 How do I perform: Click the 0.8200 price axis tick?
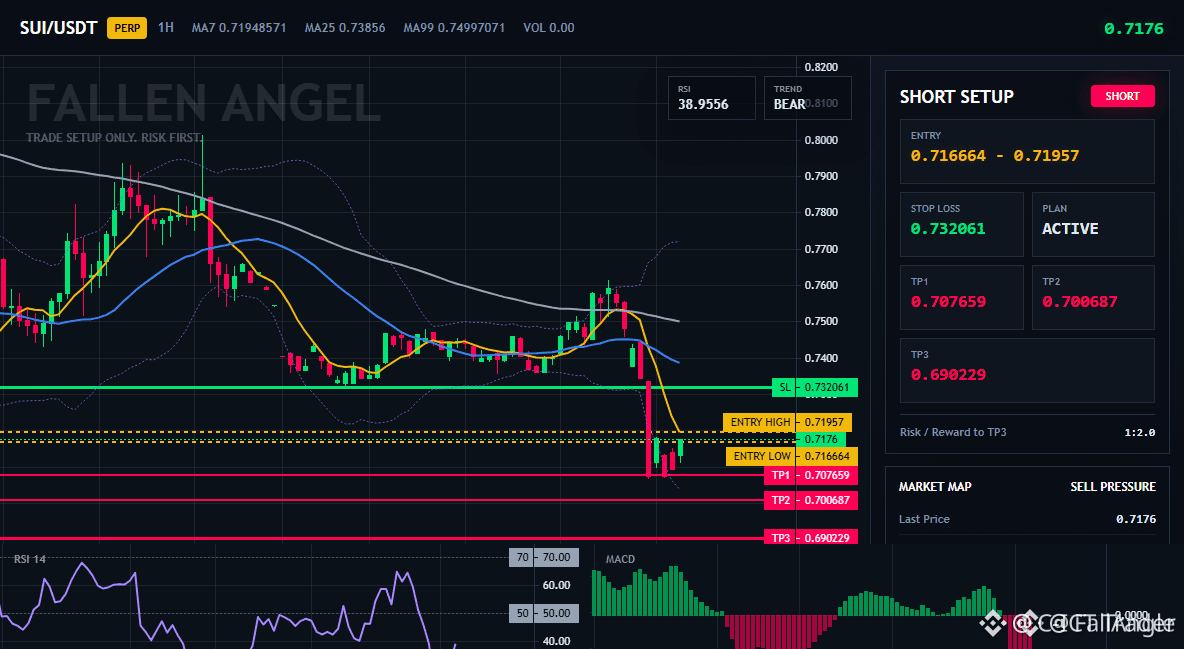pyautogui.click(x=821, y=67)
